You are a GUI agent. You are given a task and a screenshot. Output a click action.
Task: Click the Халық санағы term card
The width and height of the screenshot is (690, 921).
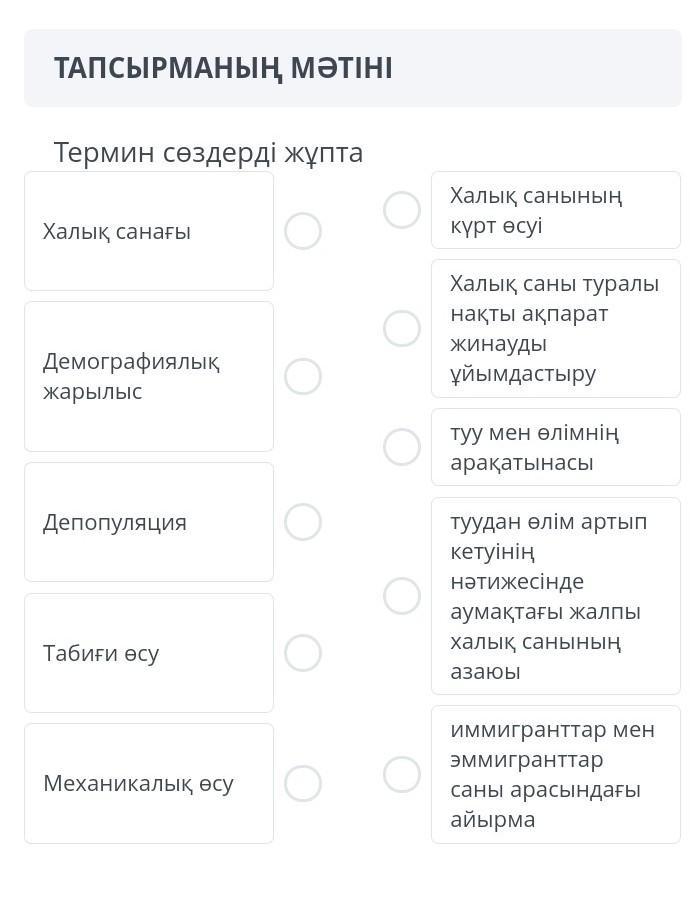click(149, 231)
